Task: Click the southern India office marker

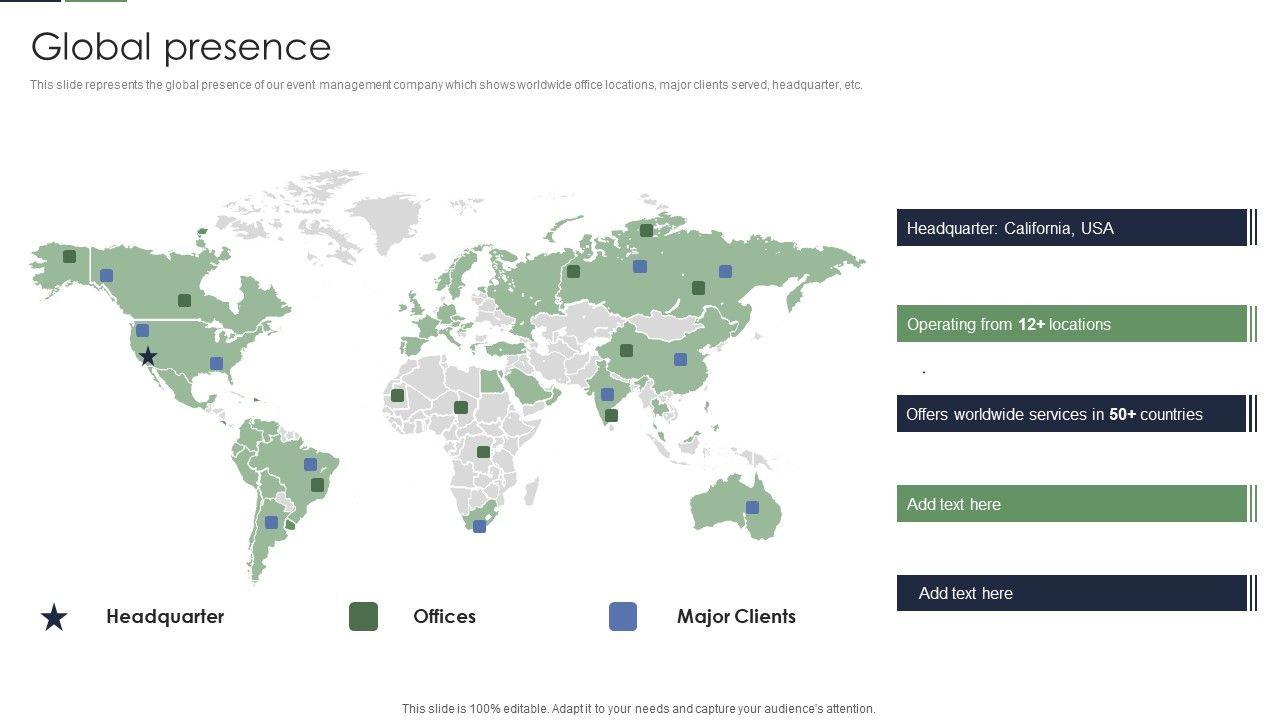Action: (611, 415)
